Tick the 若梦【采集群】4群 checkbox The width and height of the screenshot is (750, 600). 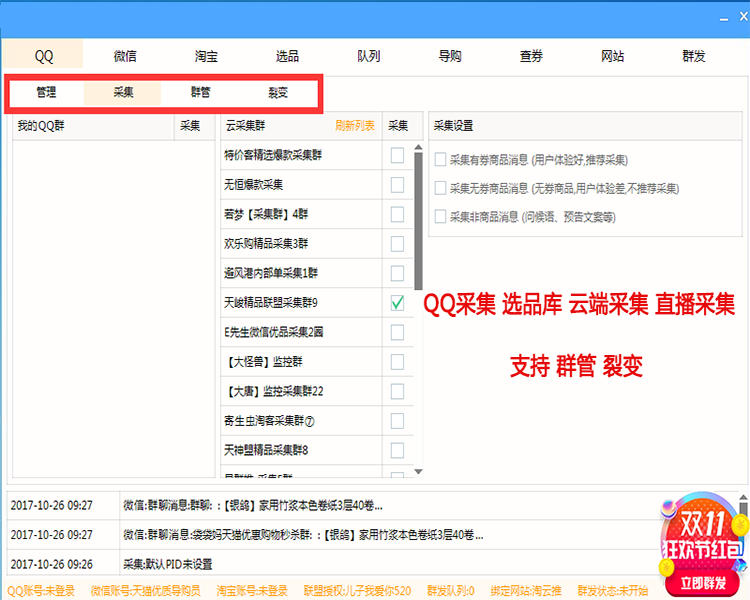click(x=397, y=214)
